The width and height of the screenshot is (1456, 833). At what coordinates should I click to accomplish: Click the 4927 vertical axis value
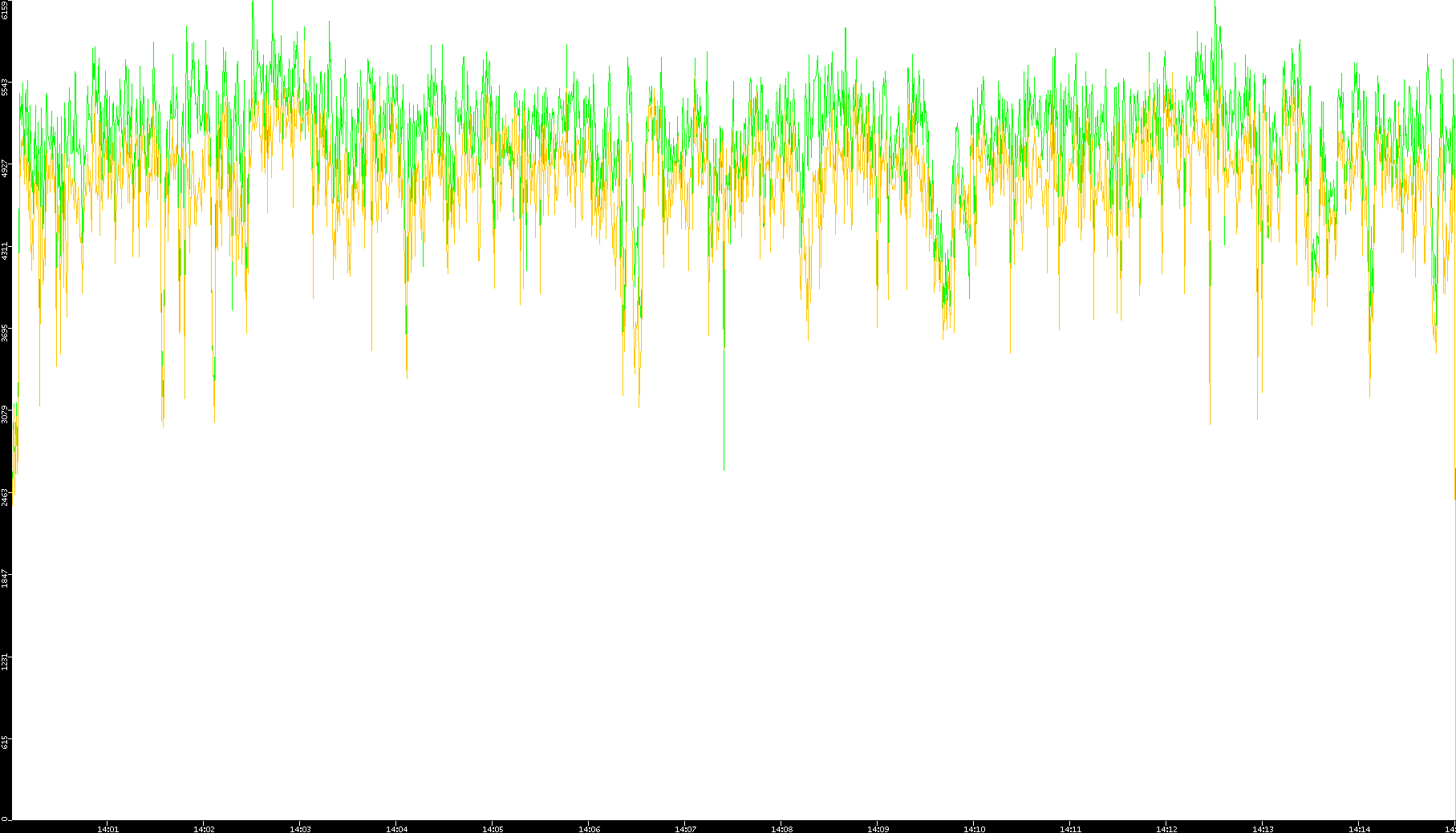pyautogui.click(x=5, y=168)
